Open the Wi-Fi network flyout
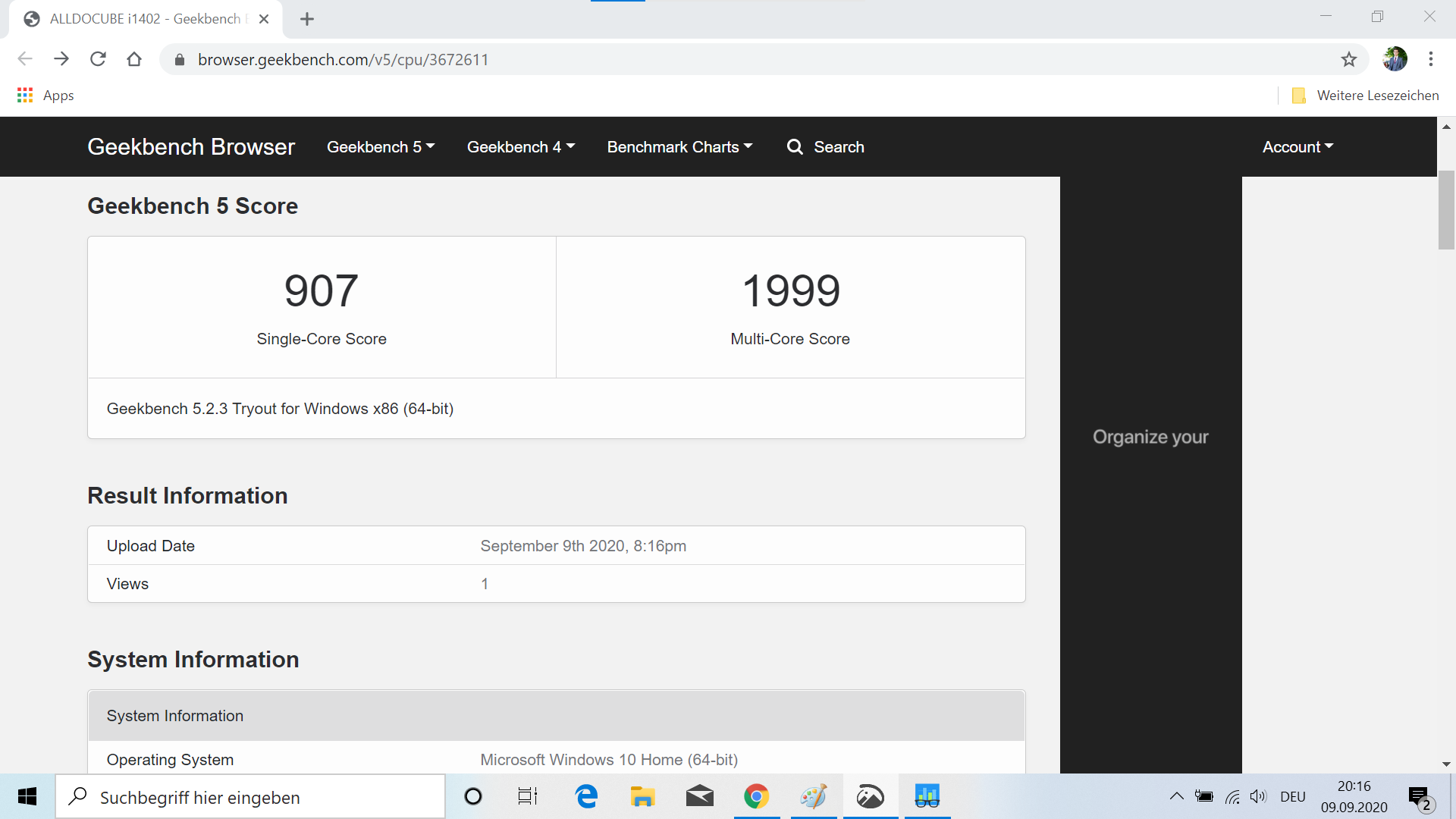Viewport: 1456px width, 819px height. click(1232, 796)
